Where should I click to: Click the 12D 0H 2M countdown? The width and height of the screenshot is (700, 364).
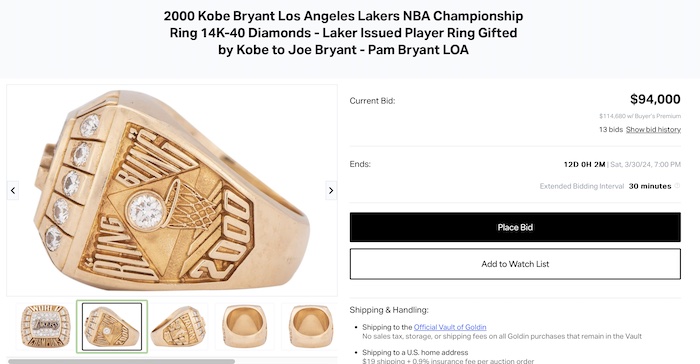584,164
